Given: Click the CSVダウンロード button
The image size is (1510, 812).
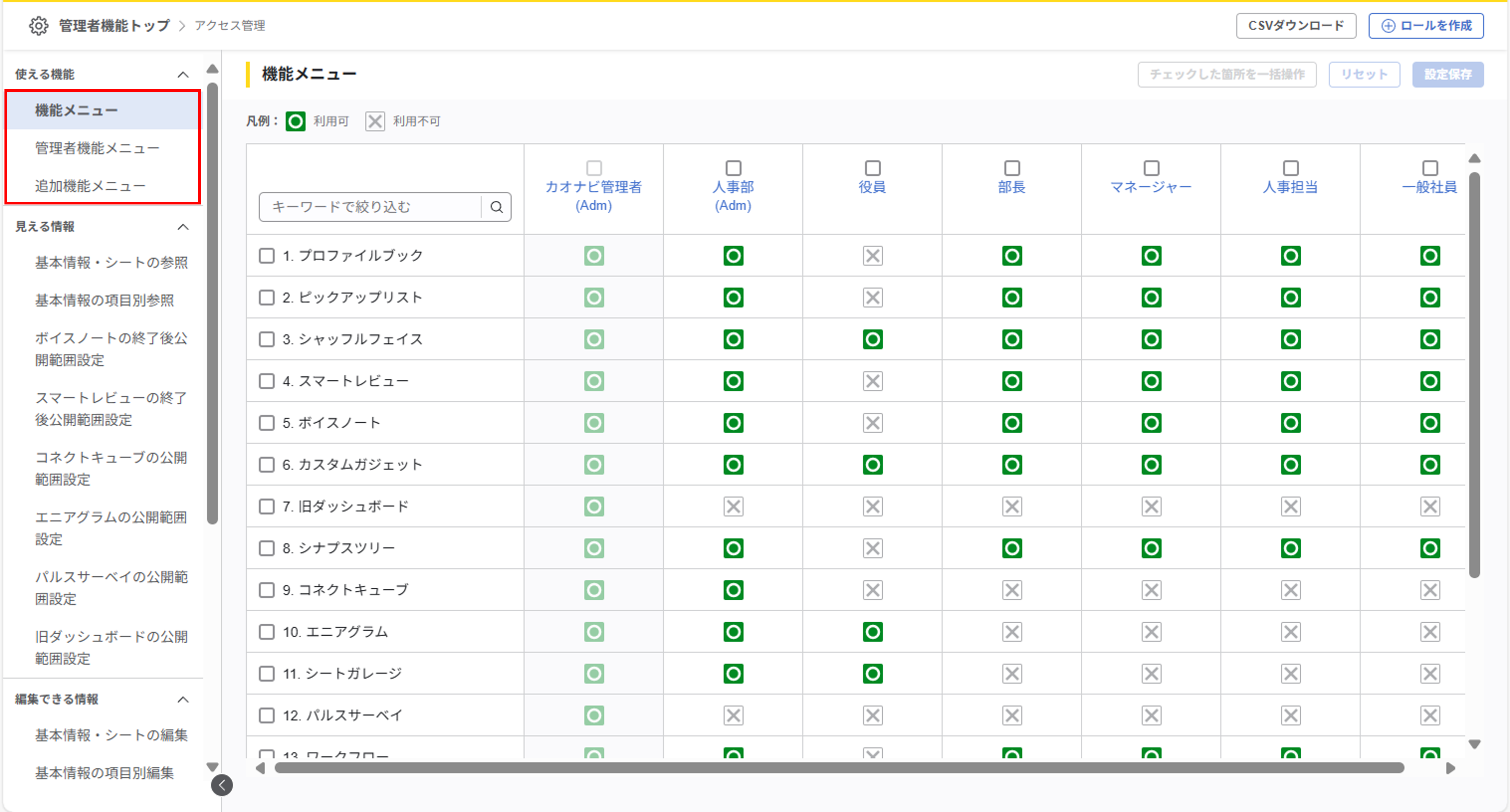Looking at the screenshot, I should click(x=1296, y=26).
